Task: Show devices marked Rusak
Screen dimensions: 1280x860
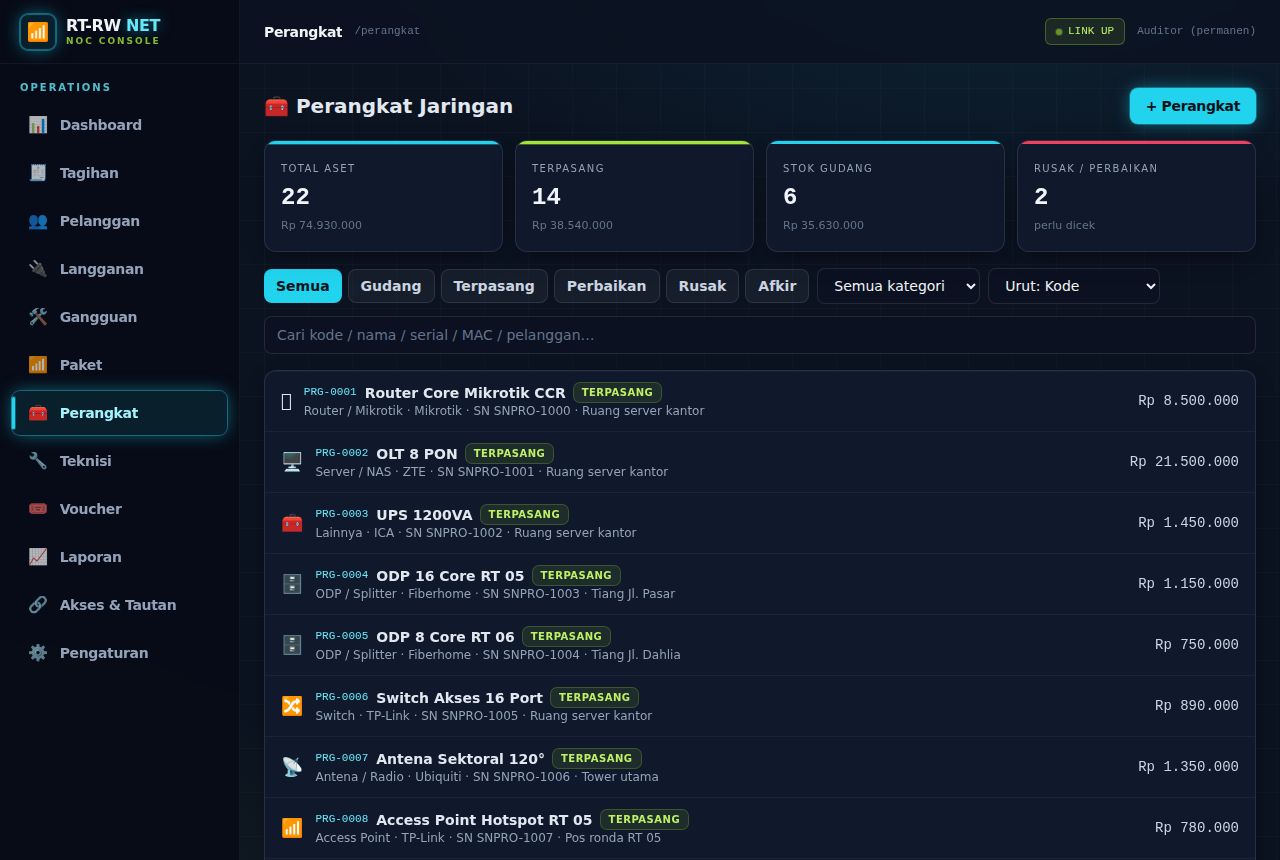Action: 702,286
